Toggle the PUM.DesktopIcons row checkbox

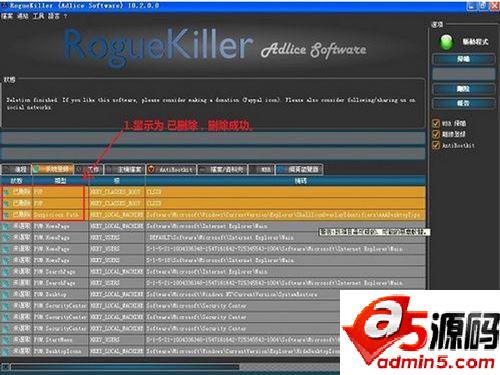tap(6, 351)
